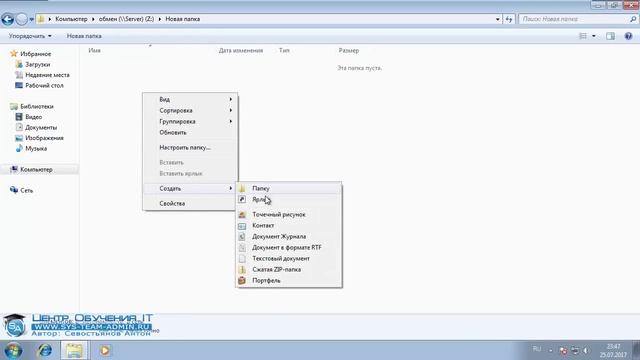Viewport: 640px width, 360px height.
Task: Create Сжатая ZIP-папка from the submenu
Action: coord(289,270)
